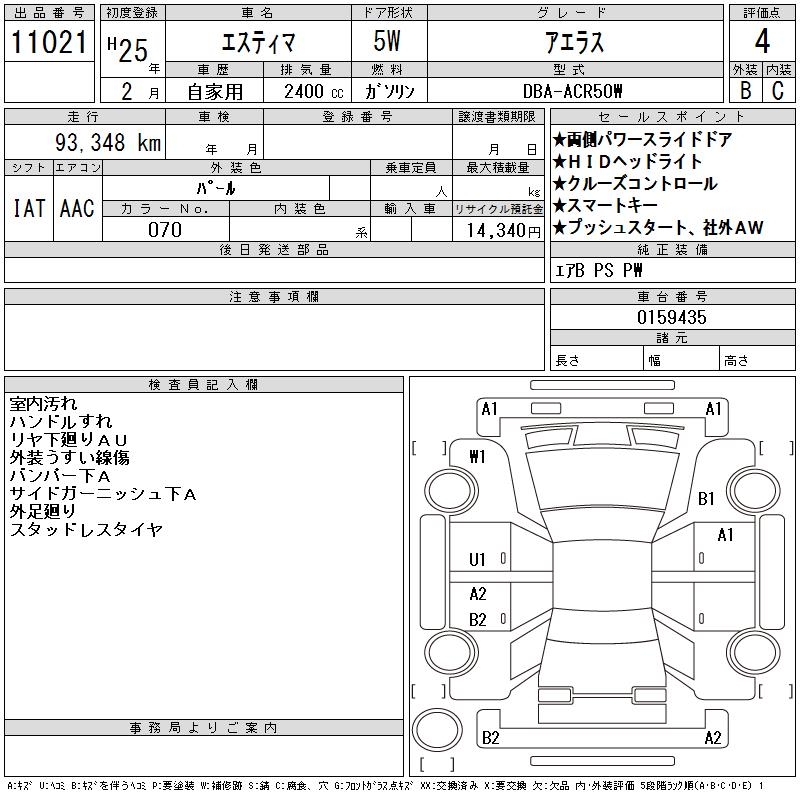Click the equipment line エアB PS PW
Screen dimensions: 800x800
599,270
